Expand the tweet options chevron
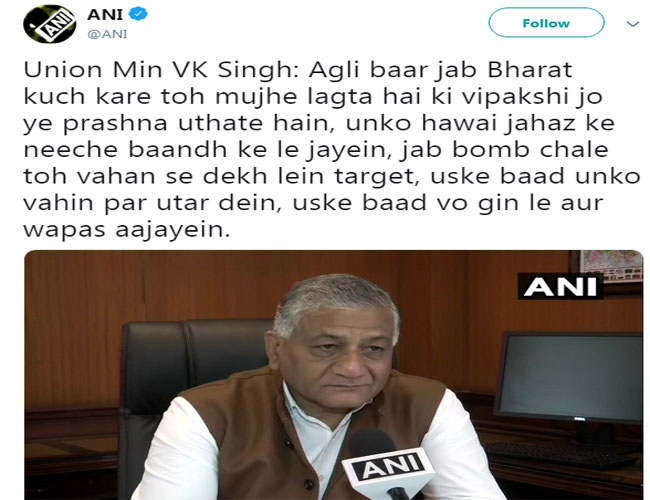The image size is (650, 500). (633, 24)
